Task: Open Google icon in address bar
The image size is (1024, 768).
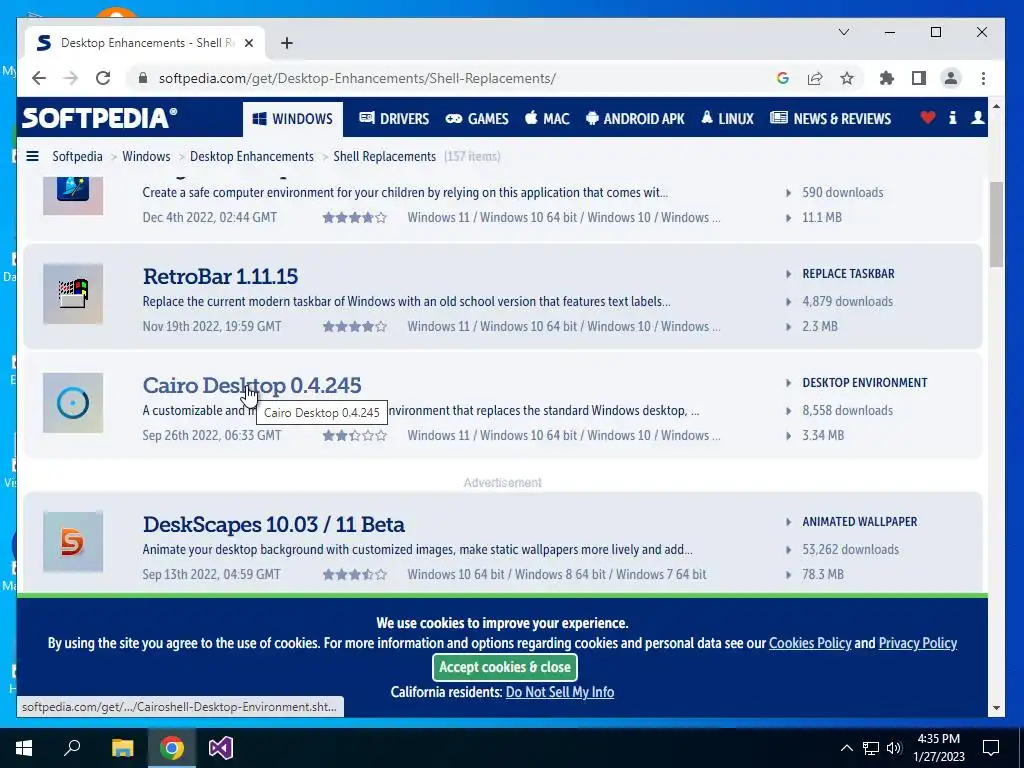Action: tap(782, 78)
